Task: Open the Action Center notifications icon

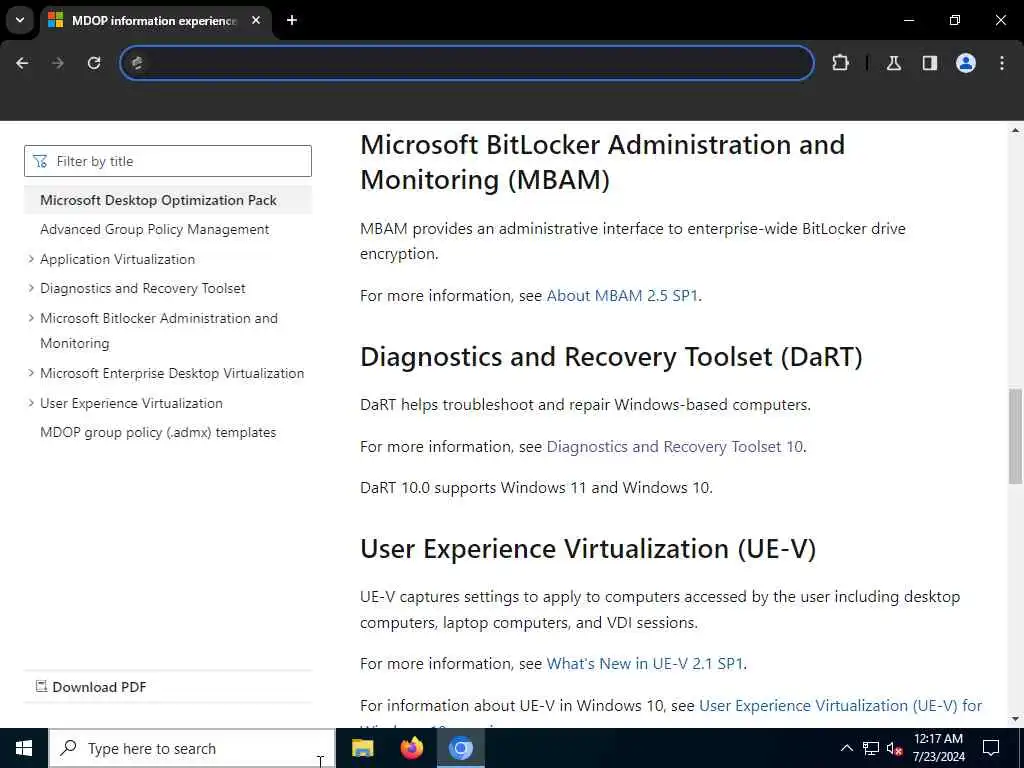Action: 991,748
